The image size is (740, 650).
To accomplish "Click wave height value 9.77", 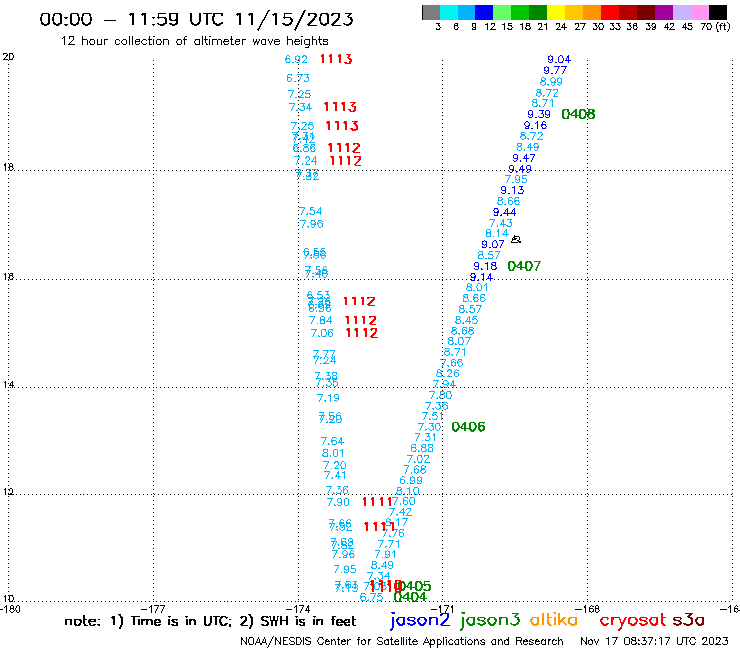I will (555, 70).
